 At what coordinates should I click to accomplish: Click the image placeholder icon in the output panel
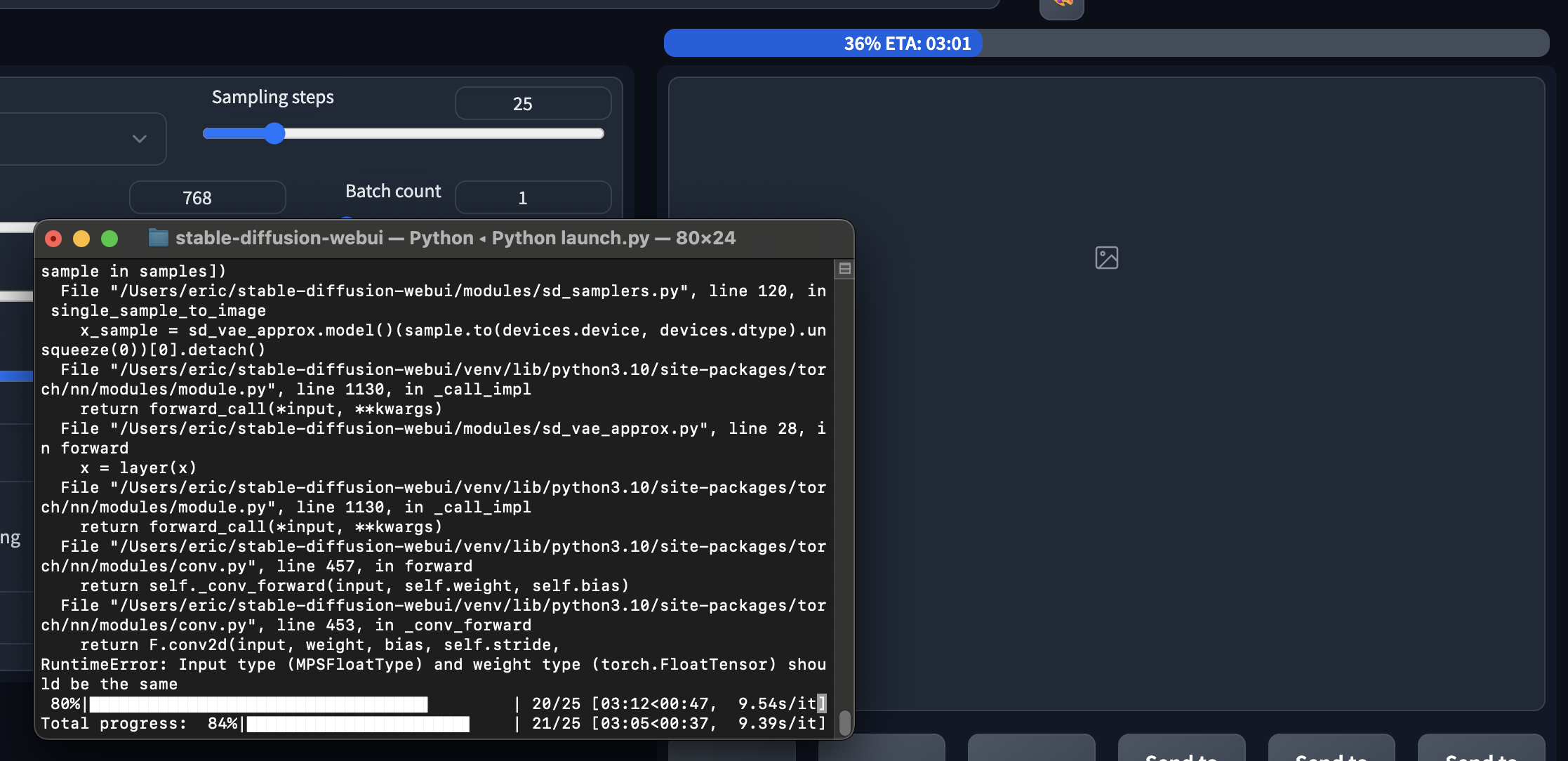pos(1107,258)
